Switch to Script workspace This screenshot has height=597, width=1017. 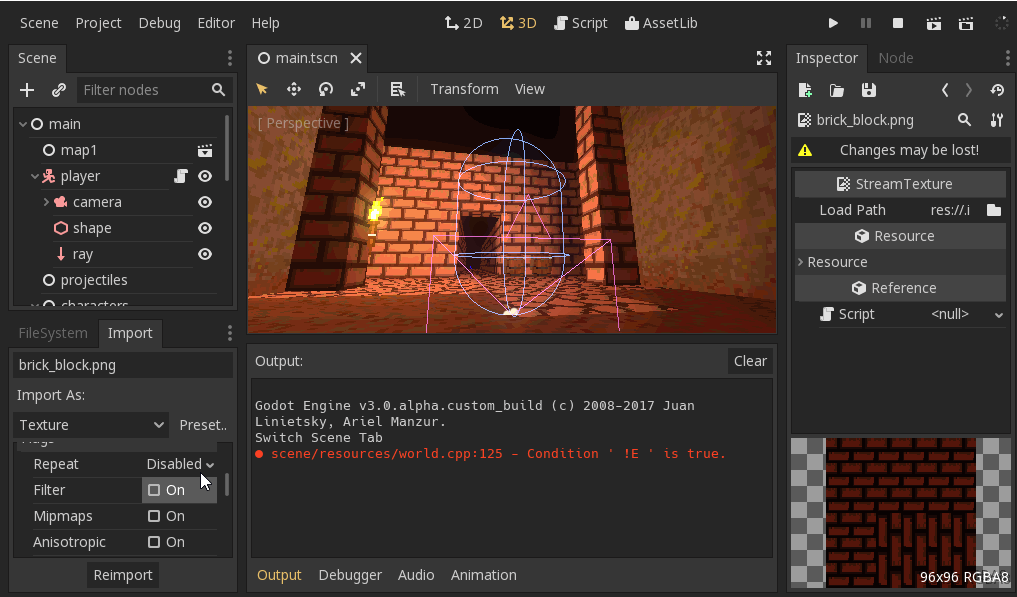pyautogui.click(x=580, y=23)
